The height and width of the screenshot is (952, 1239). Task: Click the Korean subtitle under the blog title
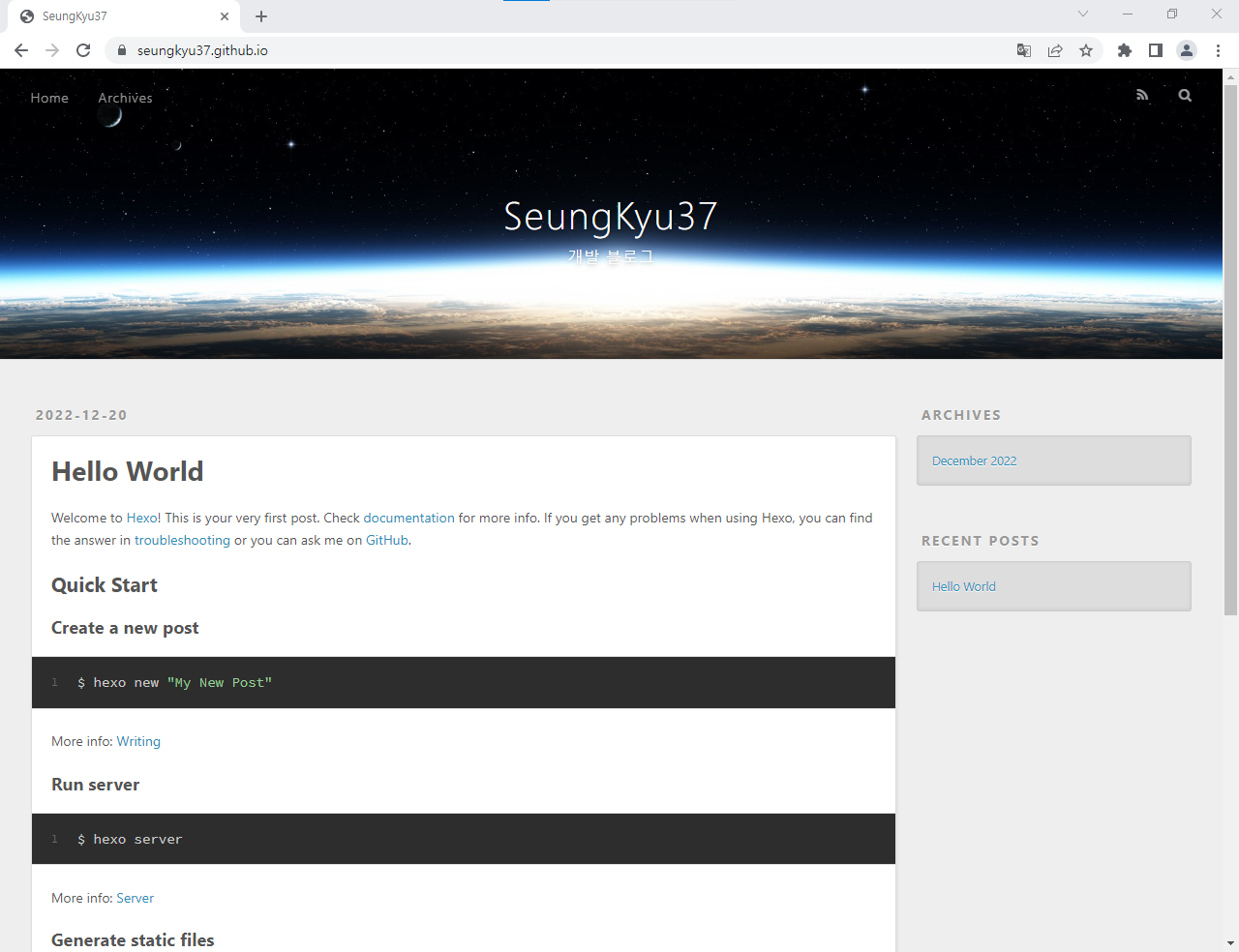(611, 256)
